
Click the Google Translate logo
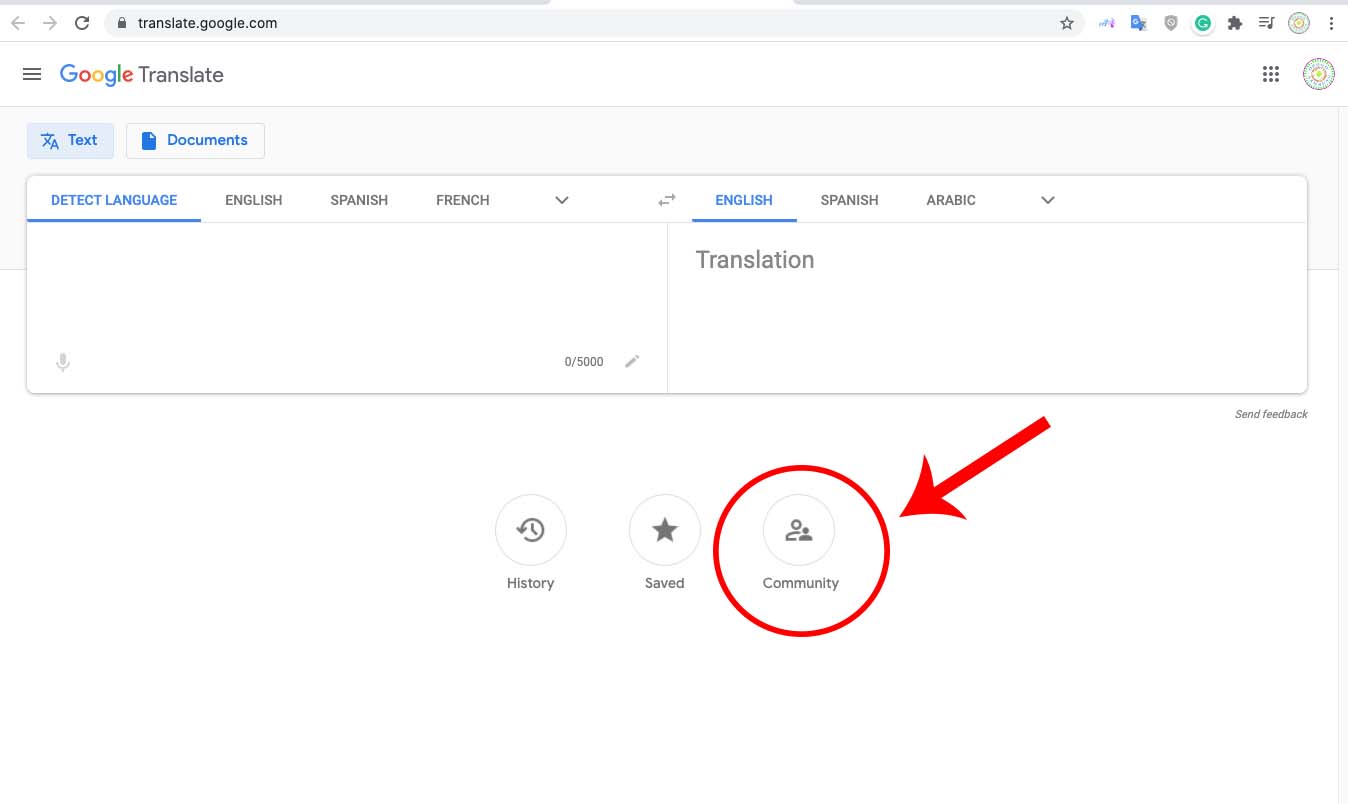[141, 75]
